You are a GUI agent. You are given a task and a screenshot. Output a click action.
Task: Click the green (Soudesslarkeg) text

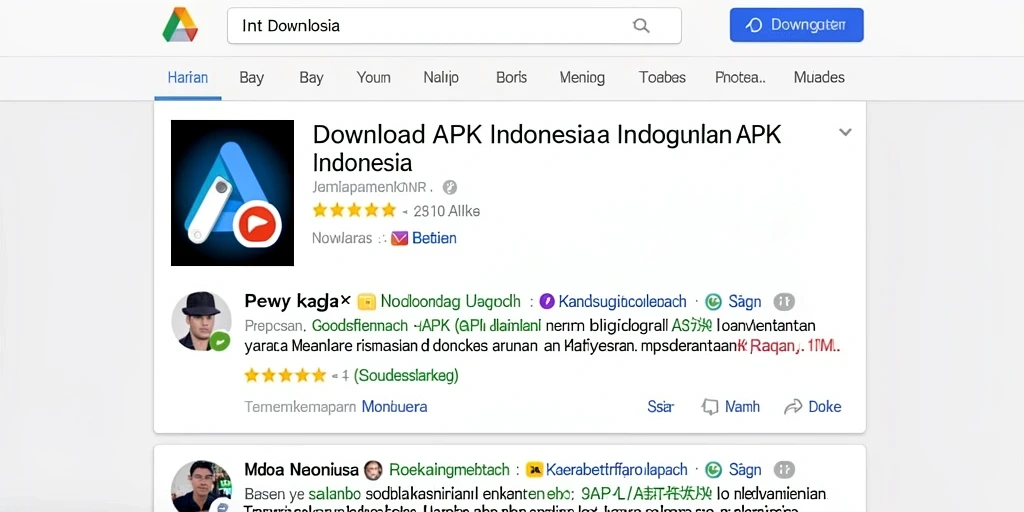tap(406, 376)
